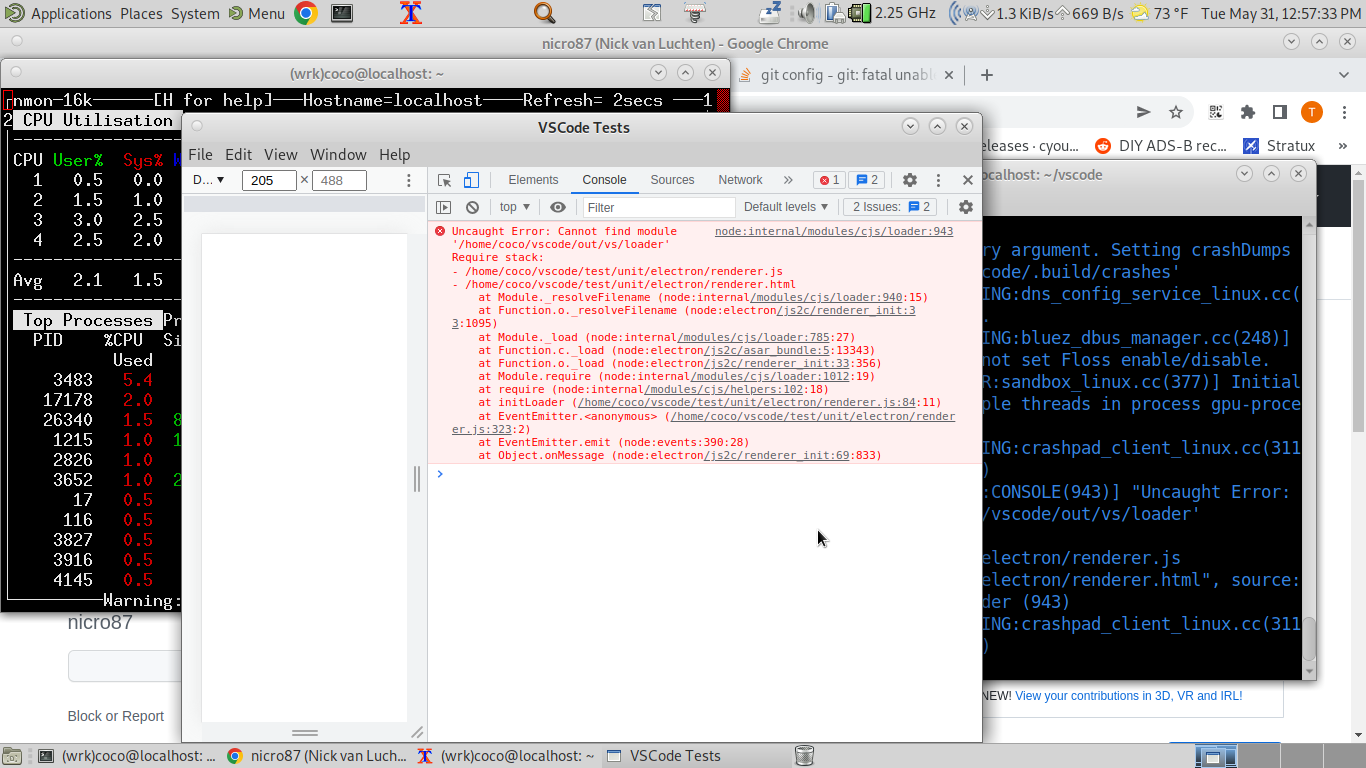Close the 'git config' Chrome tab
Screen dimensions: 1366x768
pos(949,75)
